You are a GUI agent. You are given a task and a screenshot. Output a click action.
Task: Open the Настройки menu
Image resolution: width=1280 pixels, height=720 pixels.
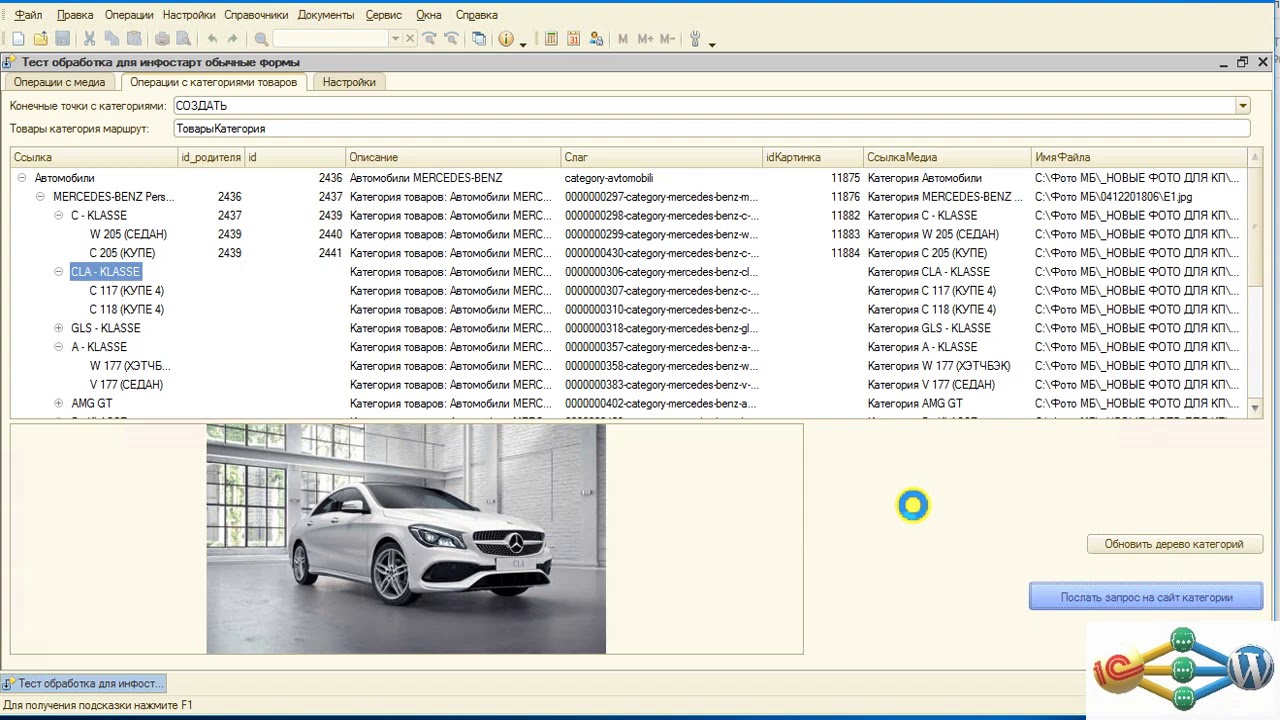pyautogui.click(x=189, y=15)
